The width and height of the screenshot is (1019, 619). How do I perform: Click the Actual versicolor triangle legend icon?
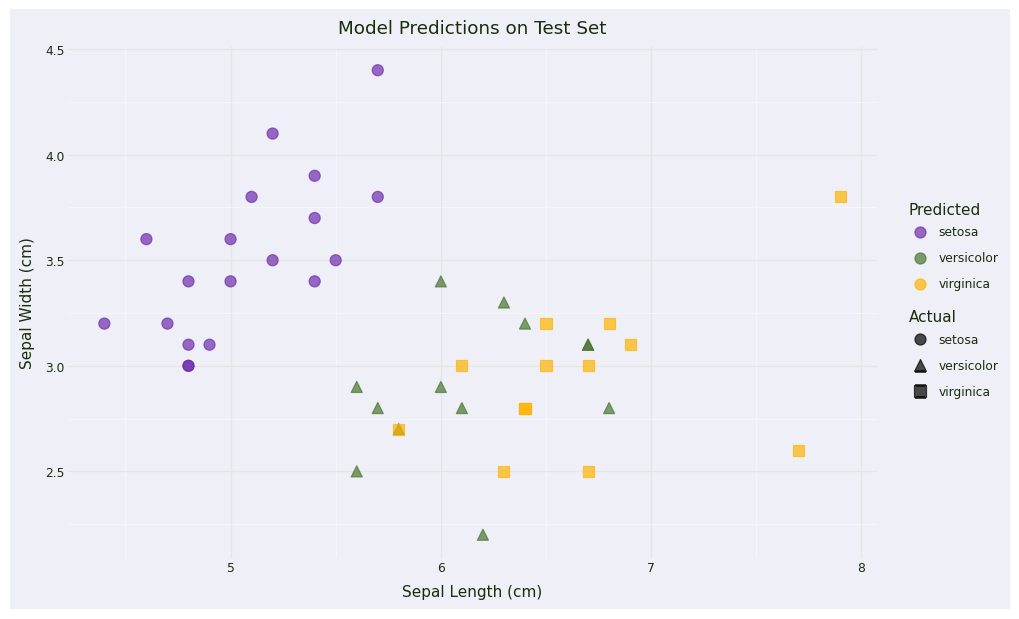[x=920, y=366]
